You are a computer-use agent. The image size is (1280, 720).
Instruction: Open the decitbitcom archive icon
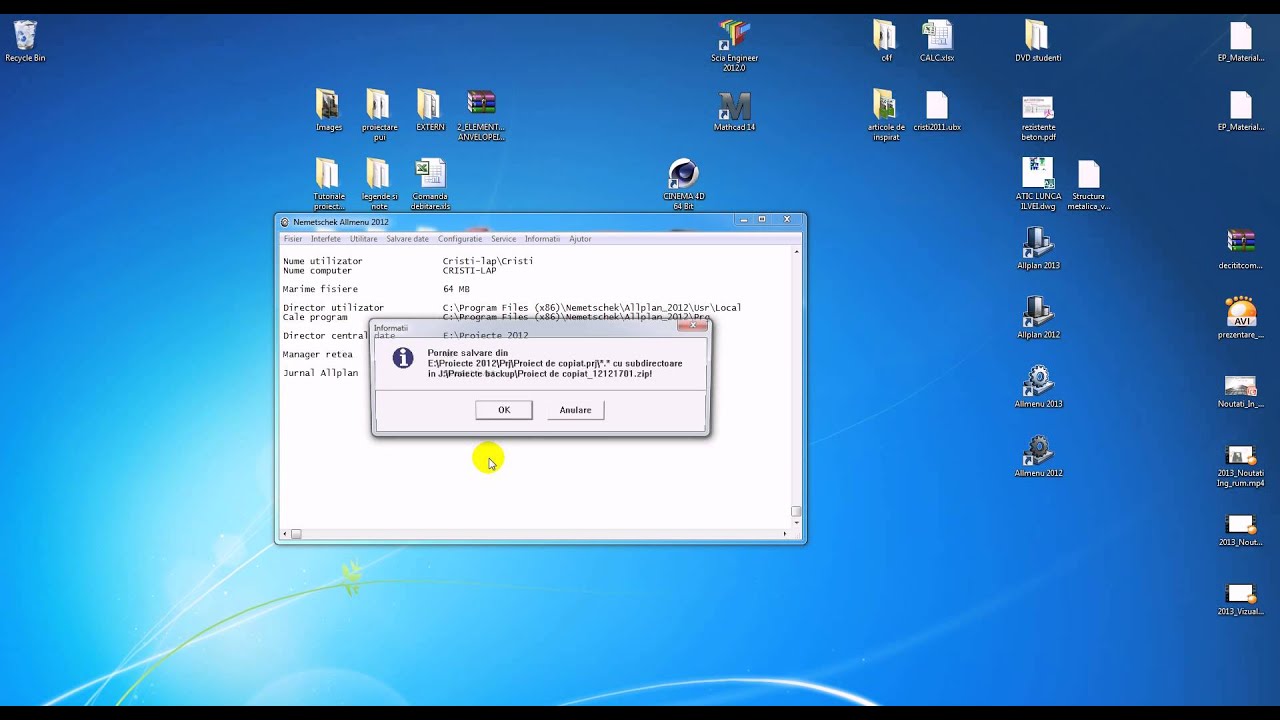pos(1241,249)
